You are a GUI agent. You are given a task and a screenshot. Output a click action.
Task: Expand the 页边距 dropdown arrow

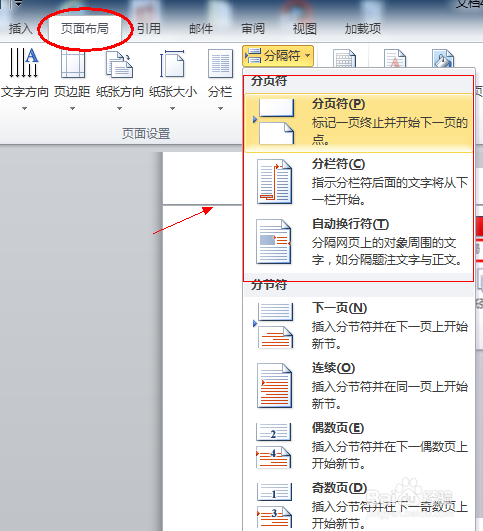pyautogui.click(x=72, y=109)
